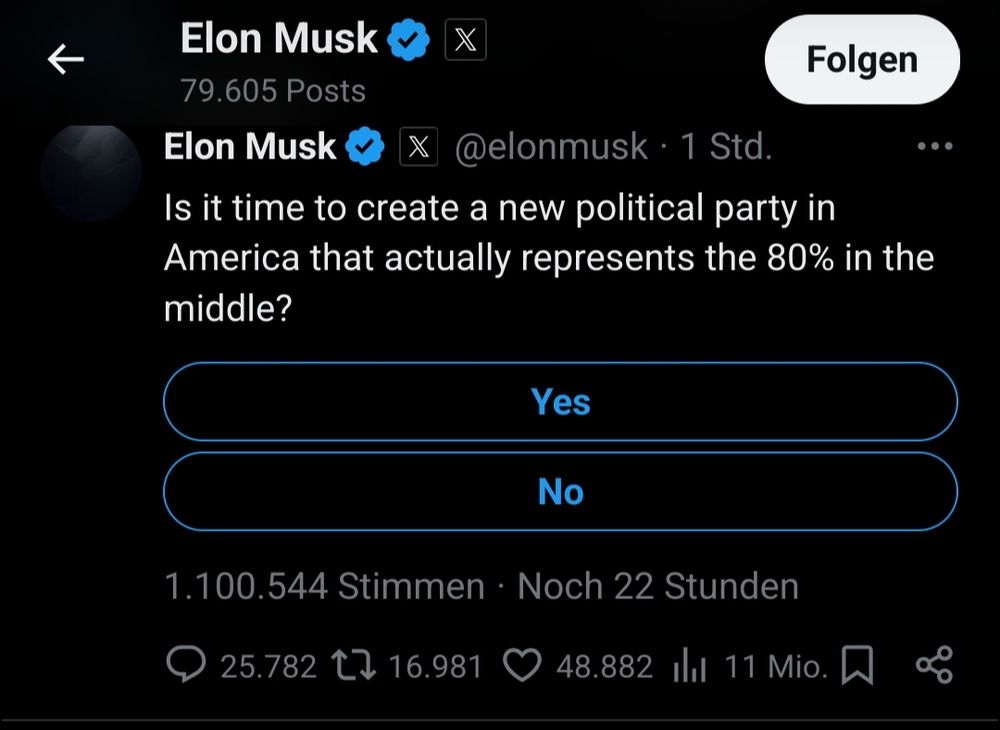This screenshot has width=1000, height=730.
Task: Share the post via share icon
Action: (934, 665)
